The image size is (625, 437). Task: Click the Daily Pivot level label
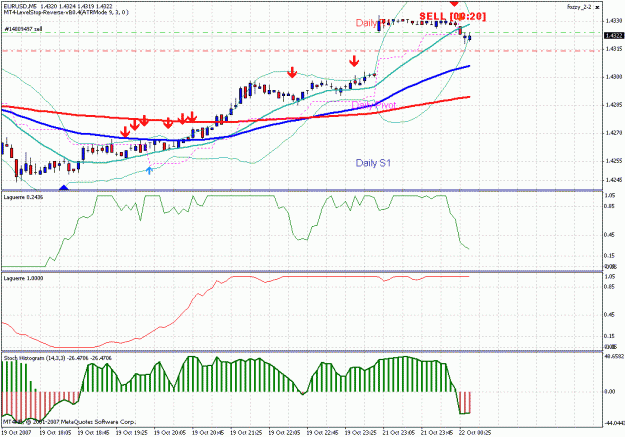[x=374, y=105]
